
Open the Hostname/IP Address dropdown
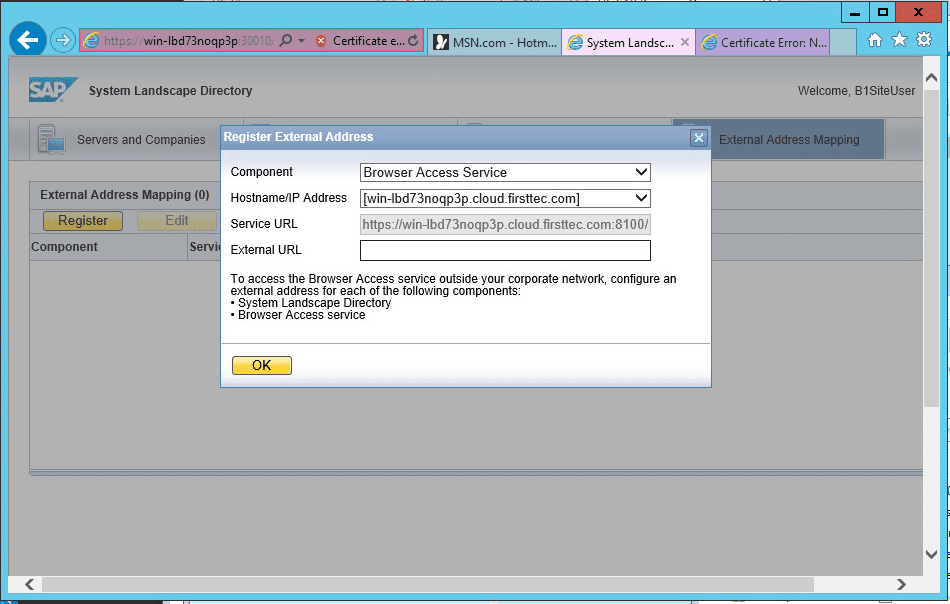click(x=643, y=198)
